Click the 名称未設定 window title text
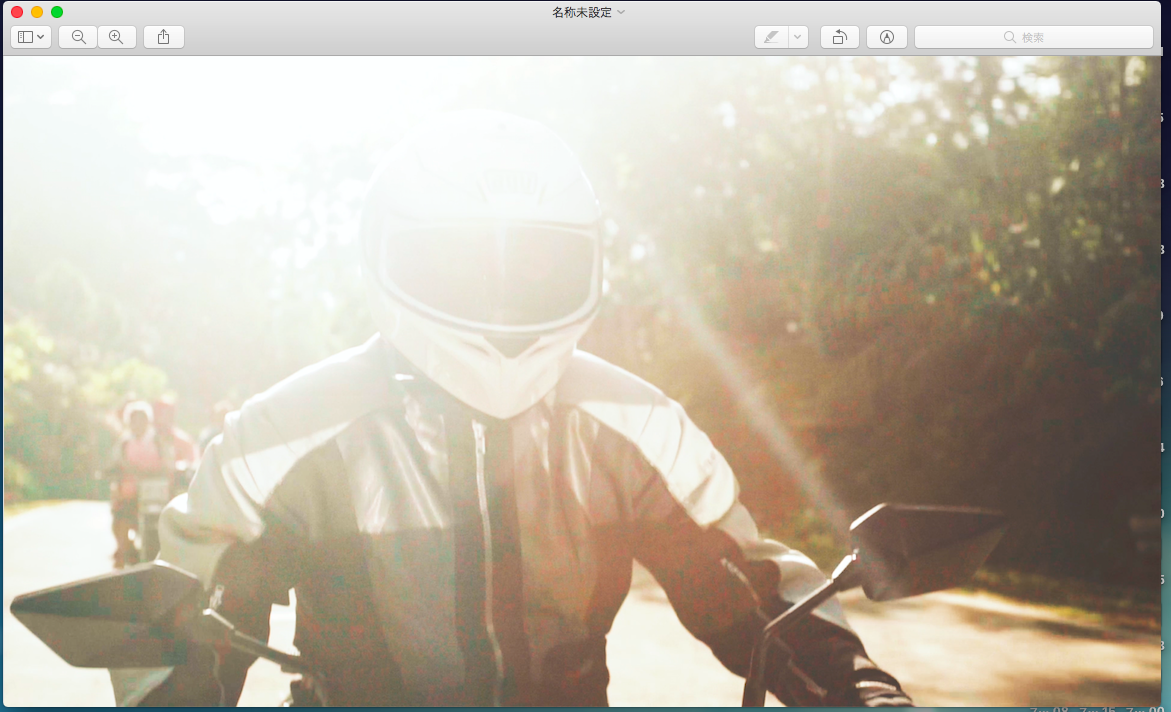The image size is (1171, 712). 582,12
